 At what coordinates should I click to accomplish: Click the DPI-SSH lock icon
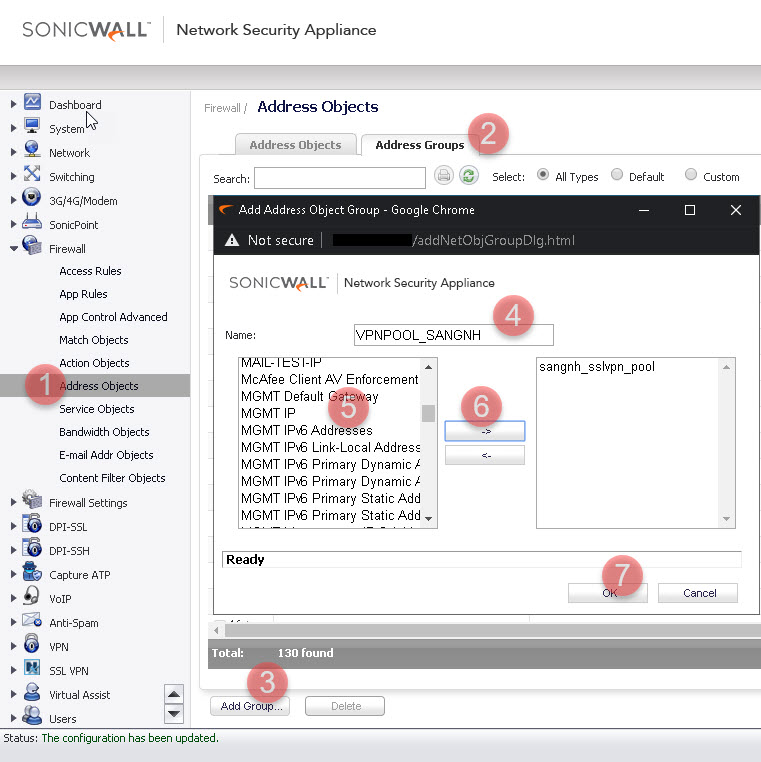(x=32, y=548)
